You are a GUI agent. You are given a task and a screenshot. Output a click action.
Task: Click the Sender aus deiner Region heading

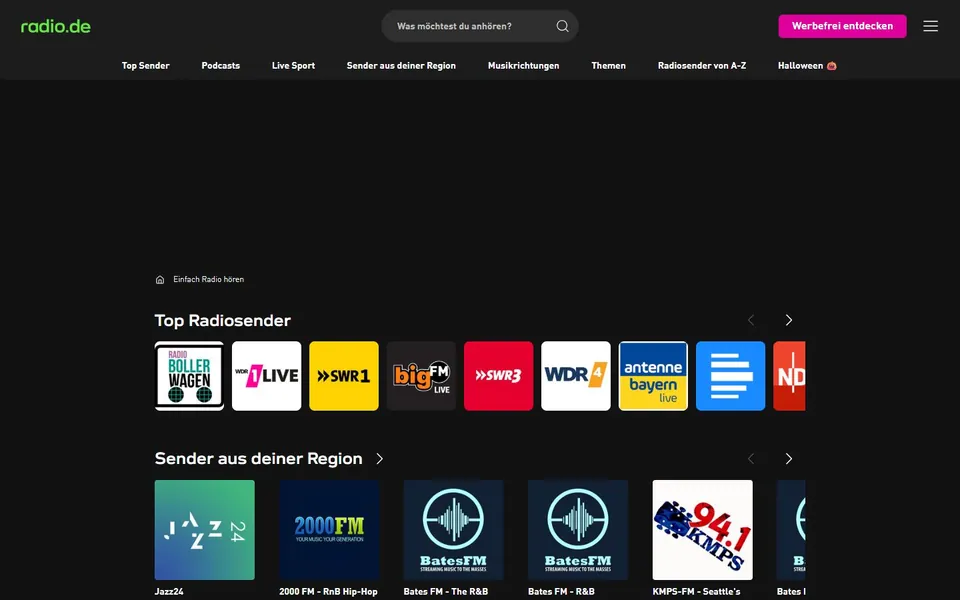(x=258, y=459)
